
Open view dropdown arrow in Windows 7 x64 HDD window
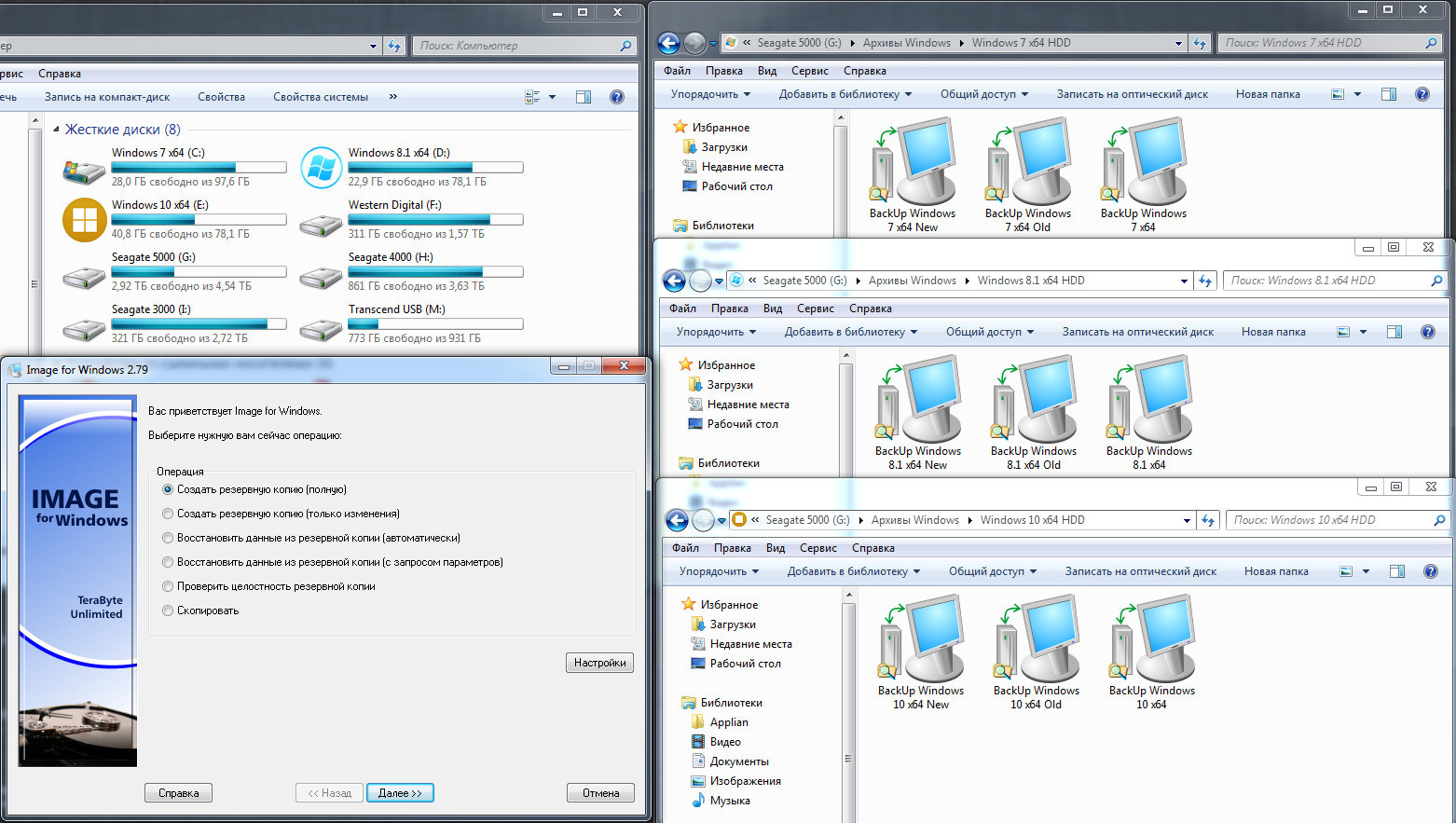[x=1357, y=94]
